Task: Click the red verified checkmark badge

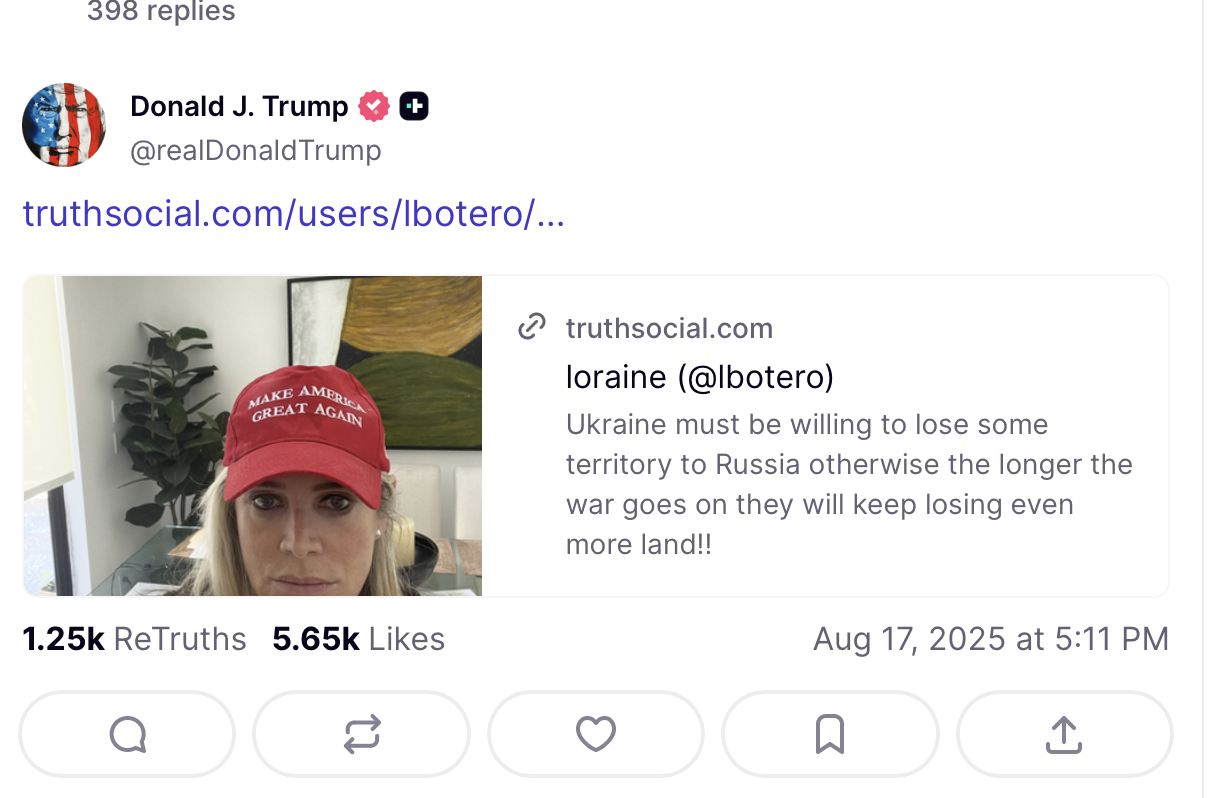Action: pyautogui.click(x=374, y=106)
